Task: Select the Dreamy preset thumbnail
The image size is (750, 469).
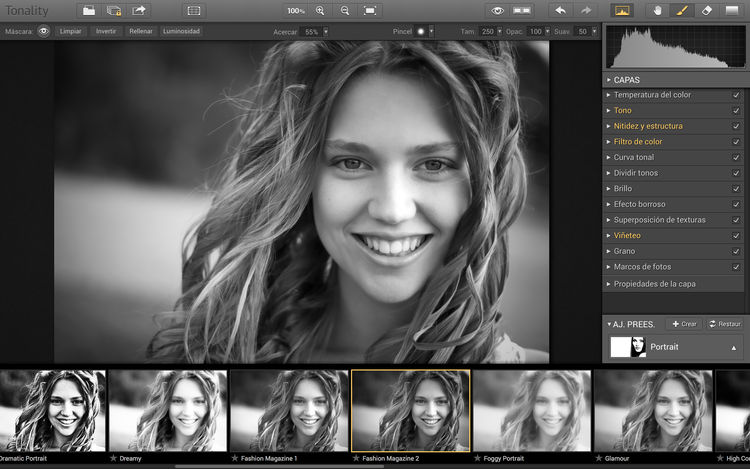Action: coord(167,411)
